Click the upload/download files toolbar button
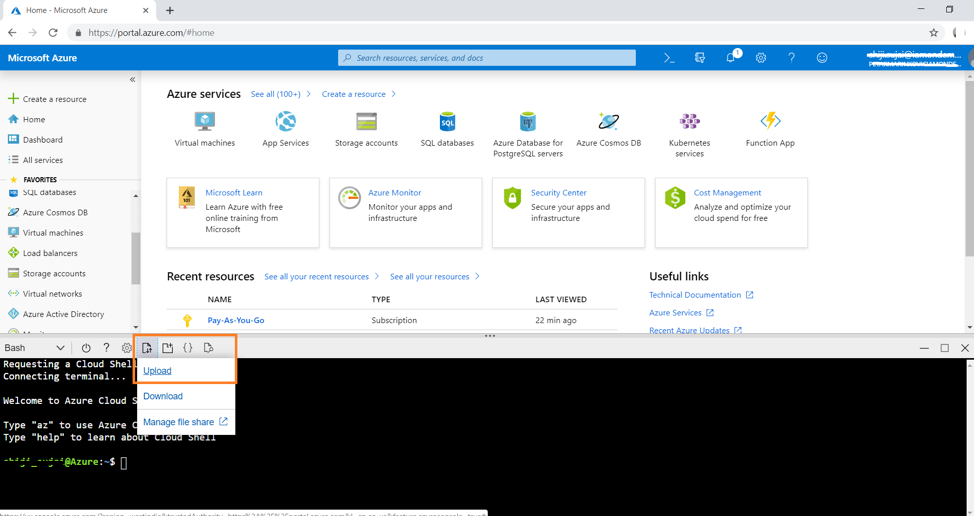 coord(147,348)
